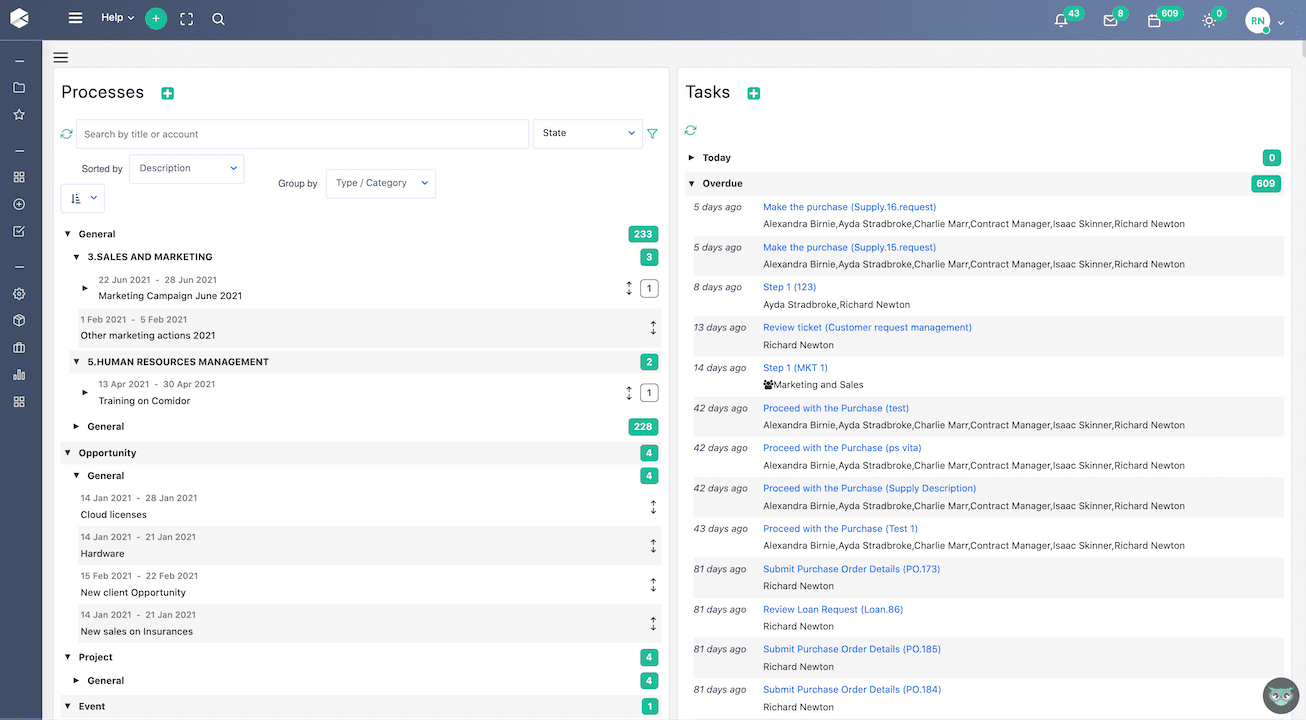Click the search by title or account field
The width and height of the screenshot is (1306, 720).
coord(300,133)
